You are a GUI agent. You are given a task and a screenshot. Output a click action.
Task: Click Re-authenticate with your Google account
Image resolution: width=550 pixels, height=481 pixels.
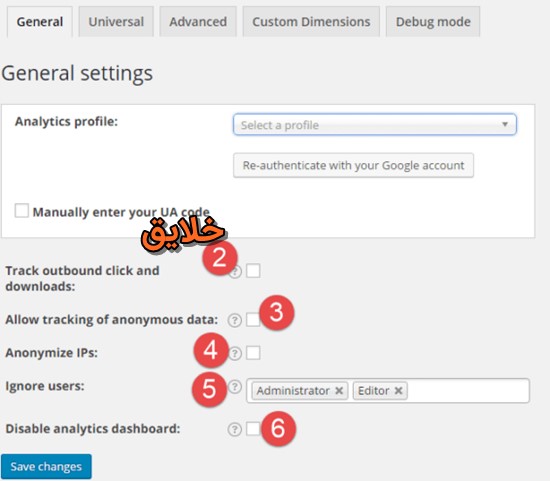[x=354, y=165]
